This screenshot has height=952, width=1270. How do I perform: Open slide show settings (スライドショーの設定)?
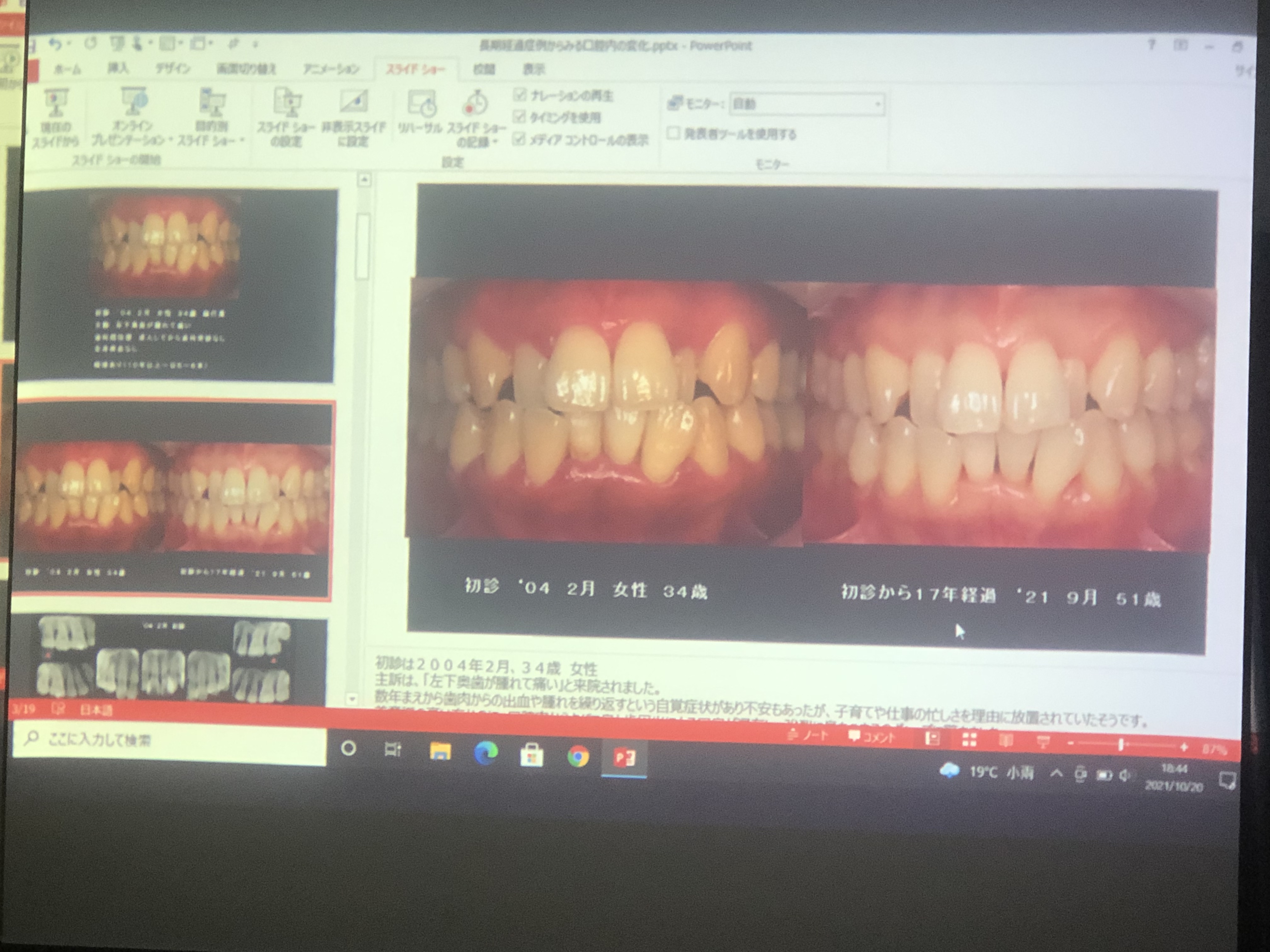pyautogui.click(x=286, y=118)
